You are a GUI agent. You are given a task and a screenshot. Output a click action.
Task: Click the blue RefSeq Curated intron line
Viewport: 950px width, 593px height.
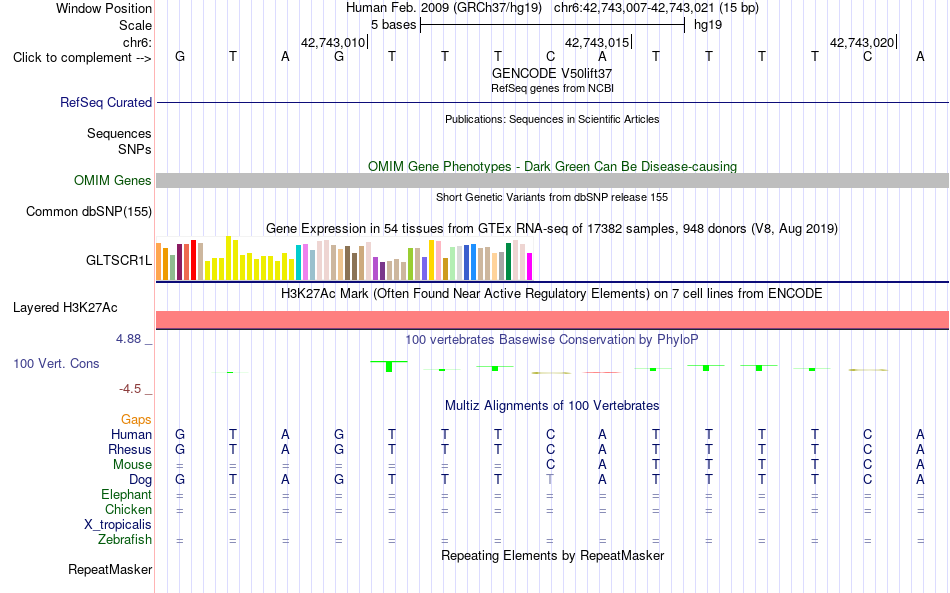552,102
